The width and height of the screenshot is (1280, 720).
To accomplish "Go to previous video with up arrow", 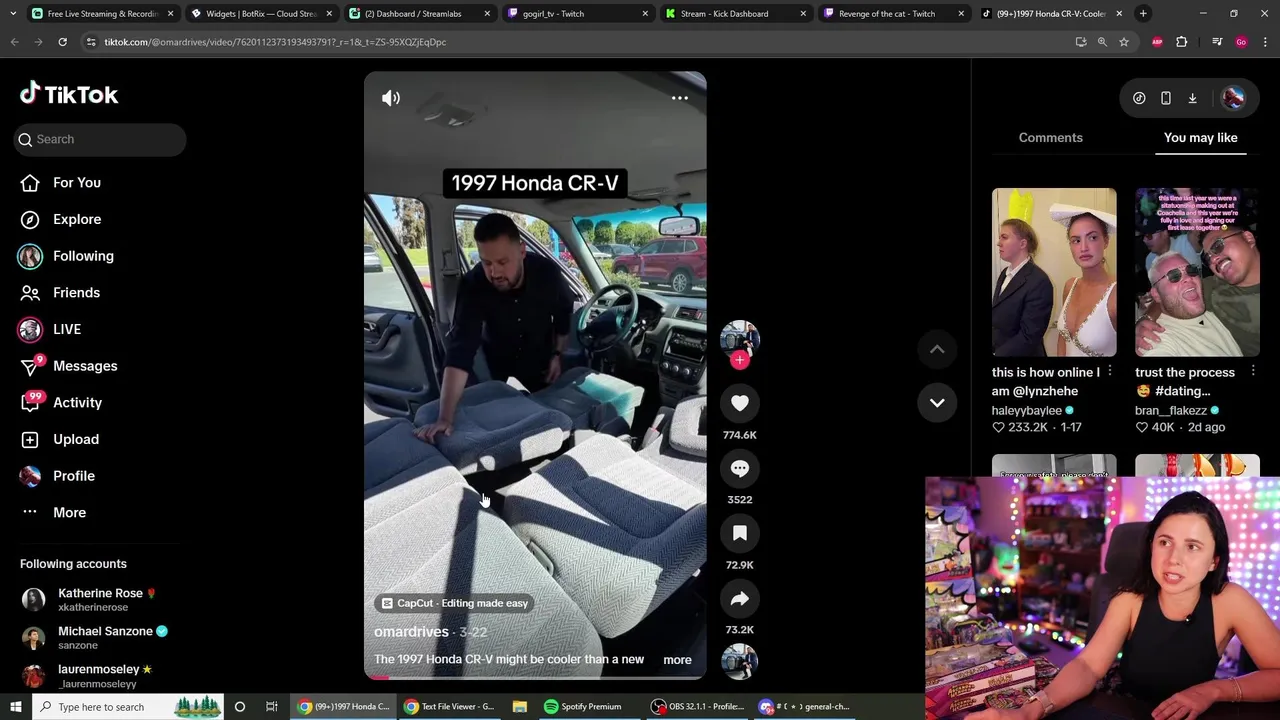I will 937,349.
